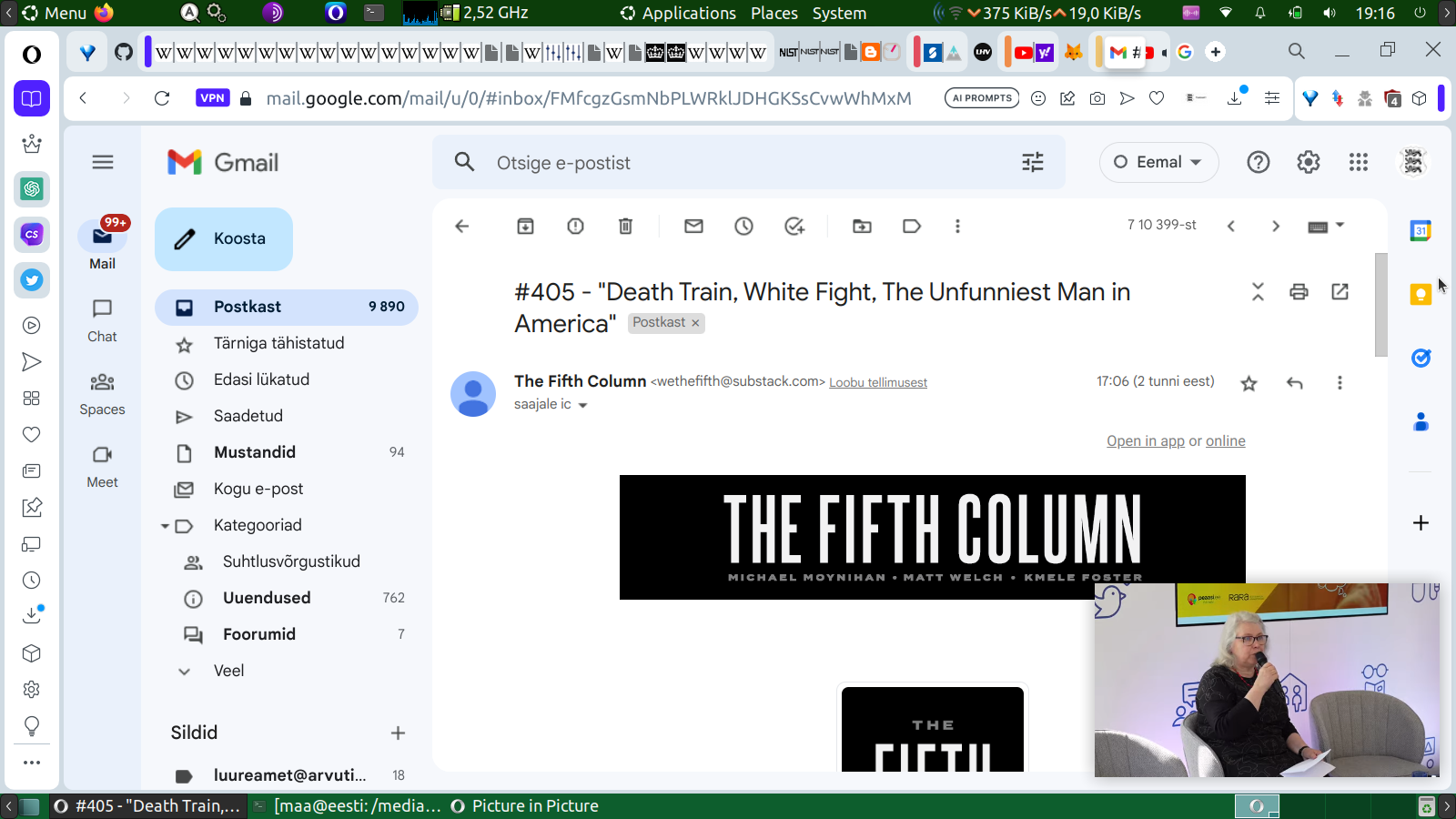The width and height of the screenshot is (1456, 819).
Task: Follow the online link
Action: pyautogui.click(x=1226, y=441)
